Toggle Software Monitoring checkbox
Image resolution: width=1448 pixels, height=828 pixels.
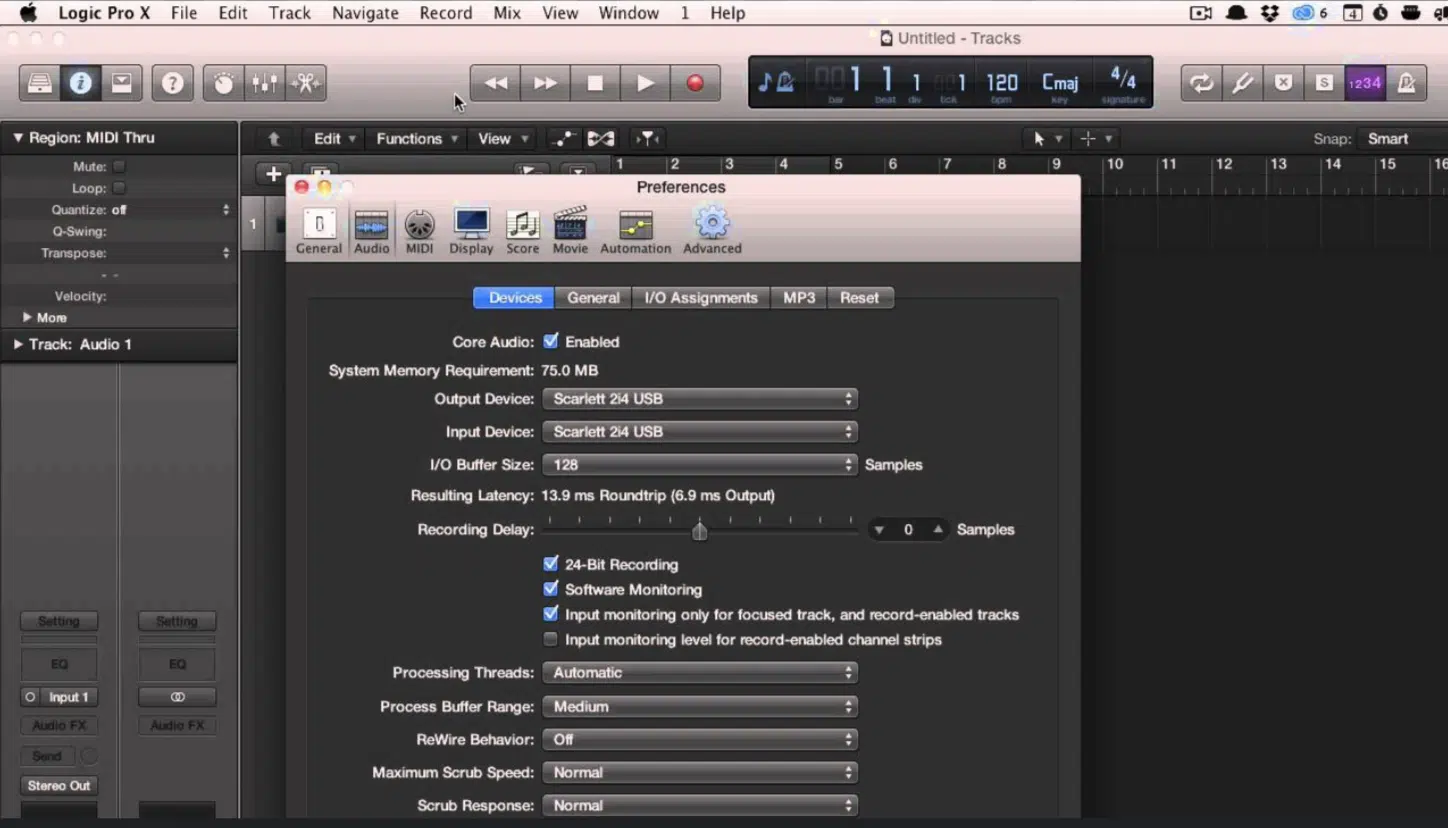tap(551, 589)
